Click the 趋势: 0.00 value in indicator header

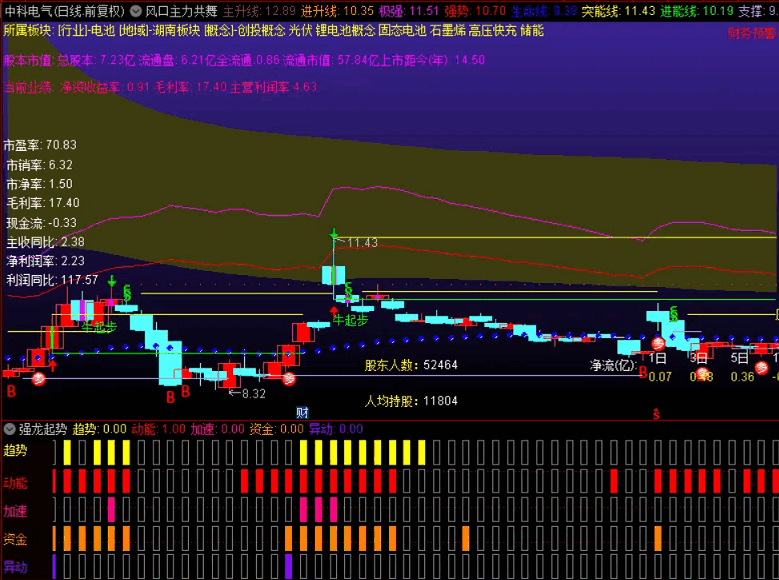click(x=100, y=429)
